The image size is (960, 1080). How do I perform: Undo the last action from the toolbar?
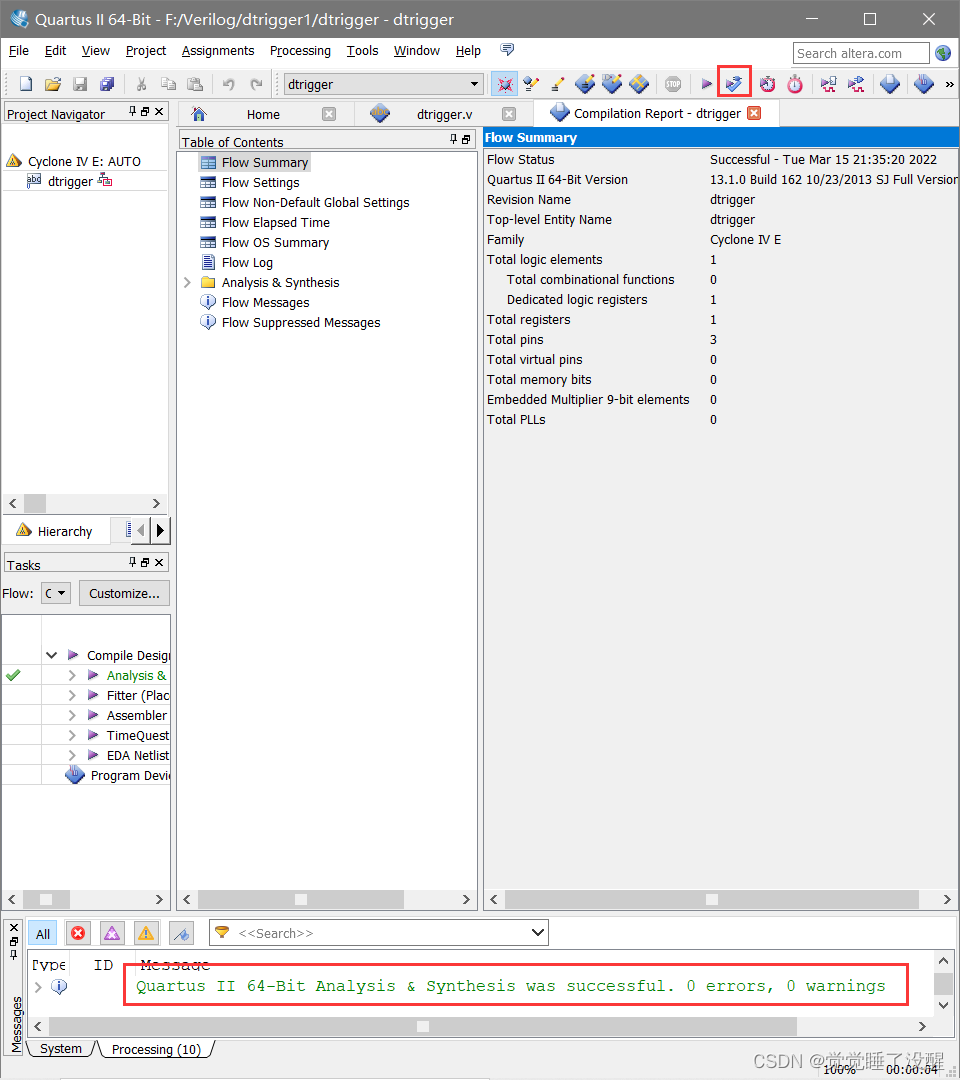point(229,84)
